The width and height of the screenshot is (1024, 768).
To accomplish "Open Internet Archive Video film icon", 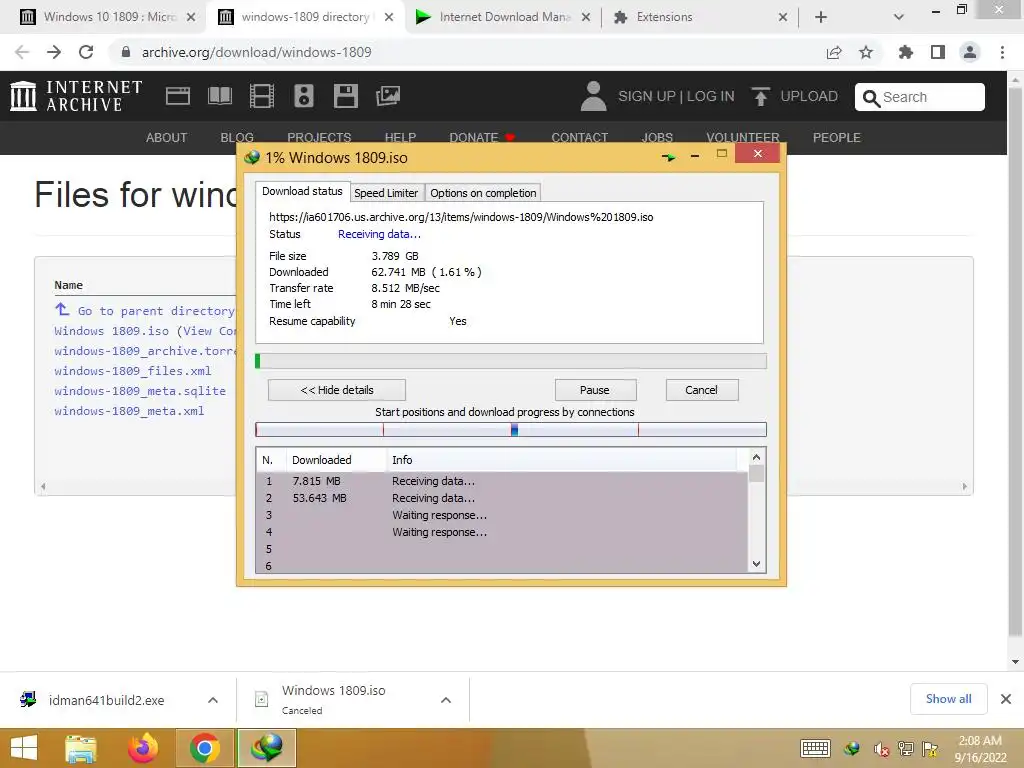I will point(262,96).
